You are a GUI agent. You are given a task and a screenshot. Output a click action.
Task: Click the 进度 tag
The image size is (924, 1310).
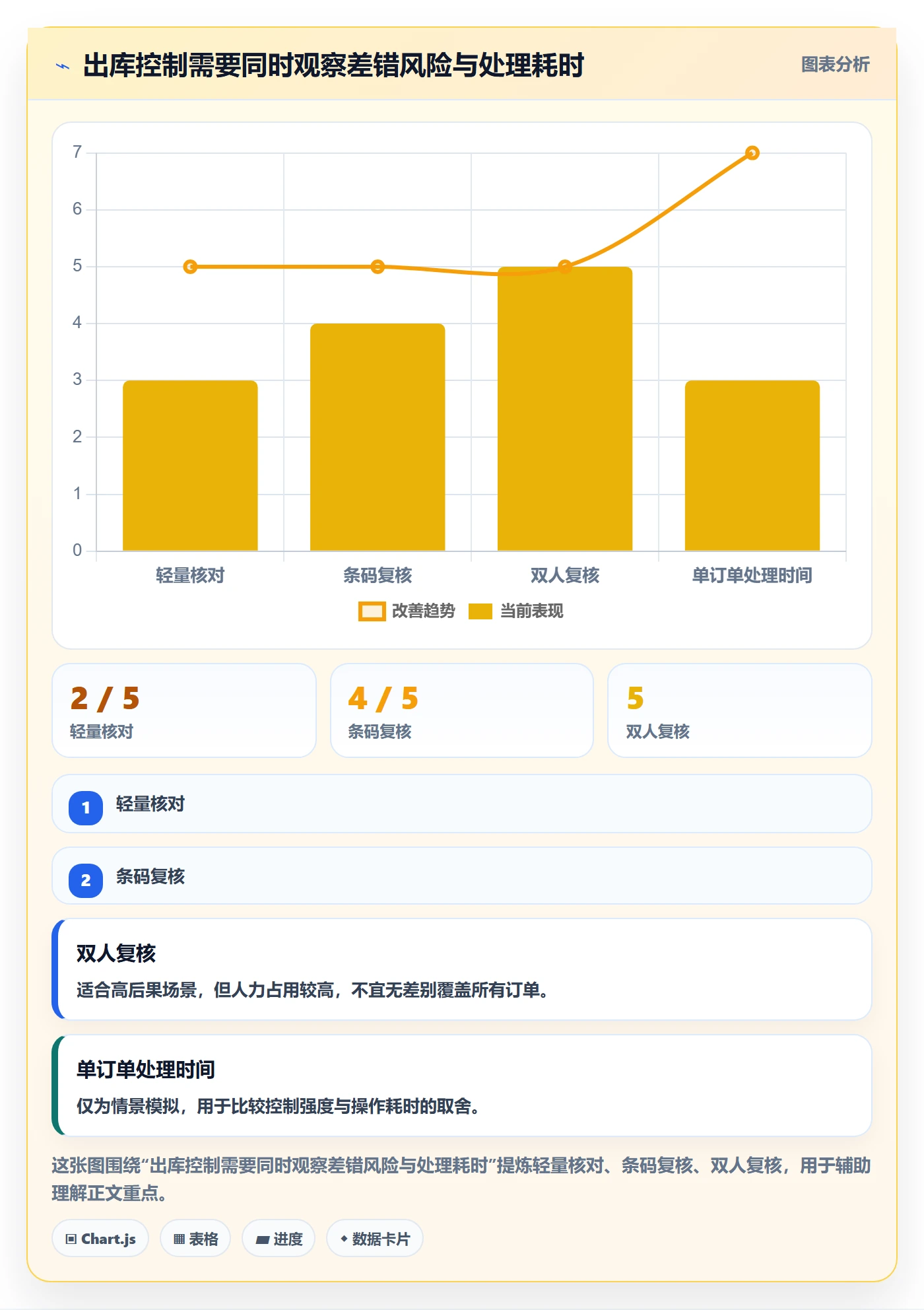tap(279, 1239)
